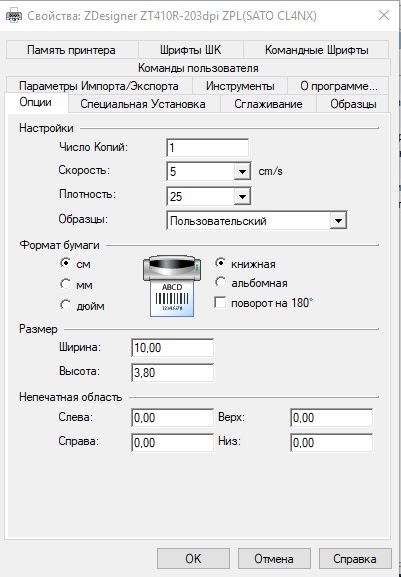
Task: Click the label printer preview image
Action: click(172, 286)
